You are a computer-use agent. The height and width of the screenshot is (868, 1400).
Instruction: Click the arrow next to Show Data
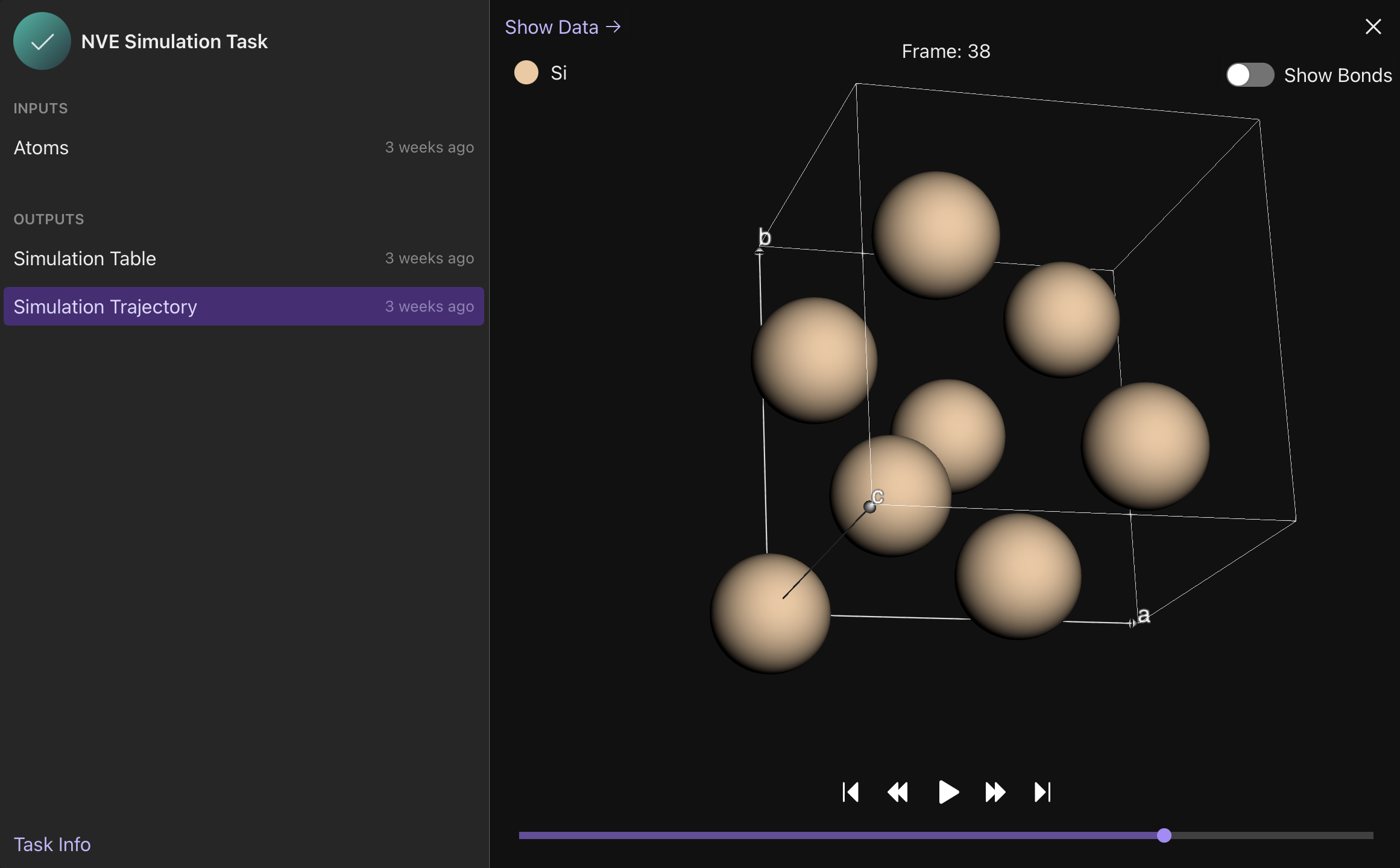(614, 27)
